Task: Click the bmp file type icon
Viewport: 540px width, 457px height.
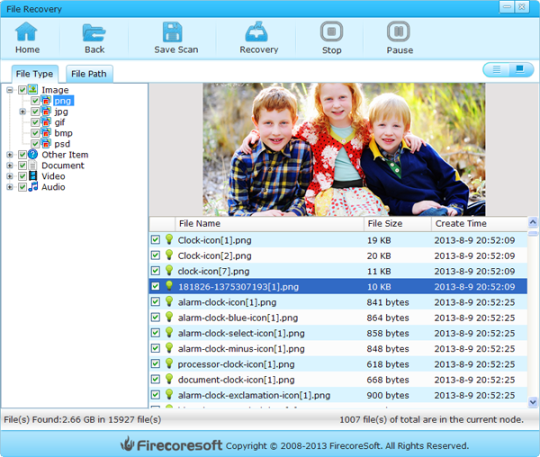Action: coord(46,133)
